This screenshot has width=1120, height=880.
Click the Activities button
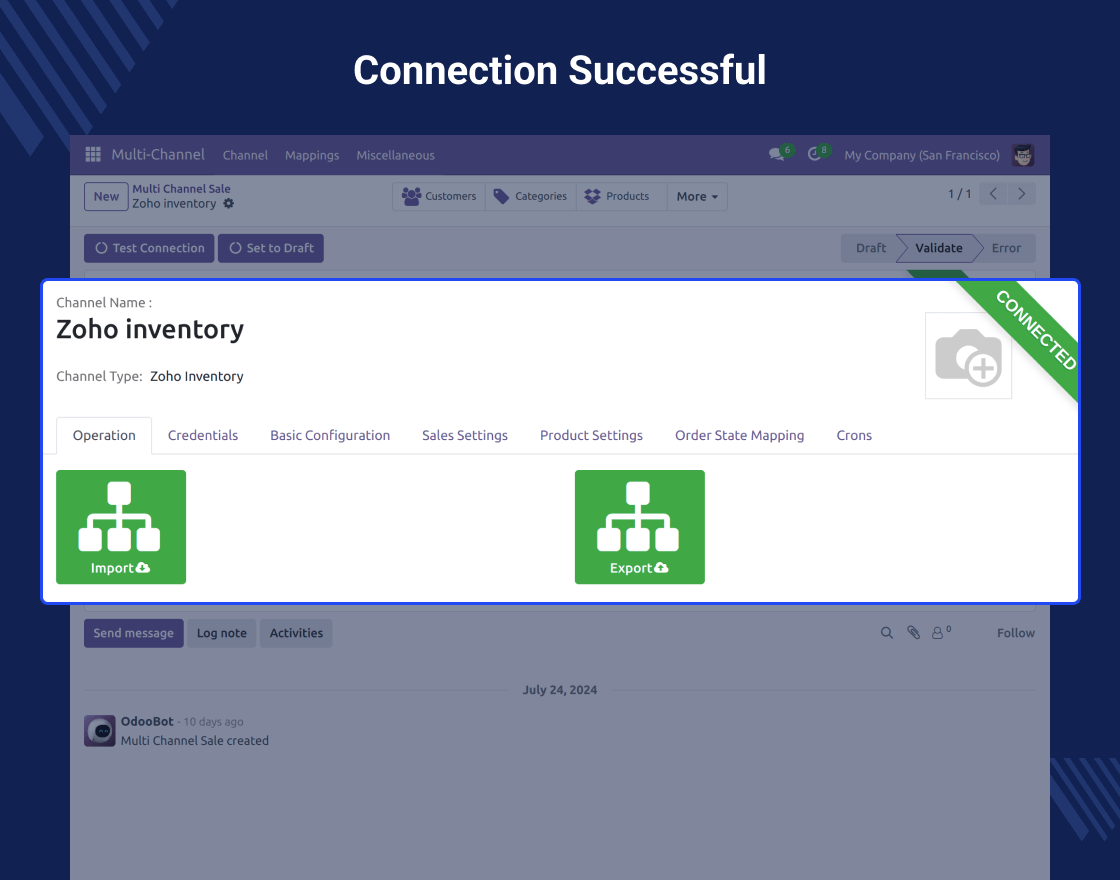[x=296, y=633]
